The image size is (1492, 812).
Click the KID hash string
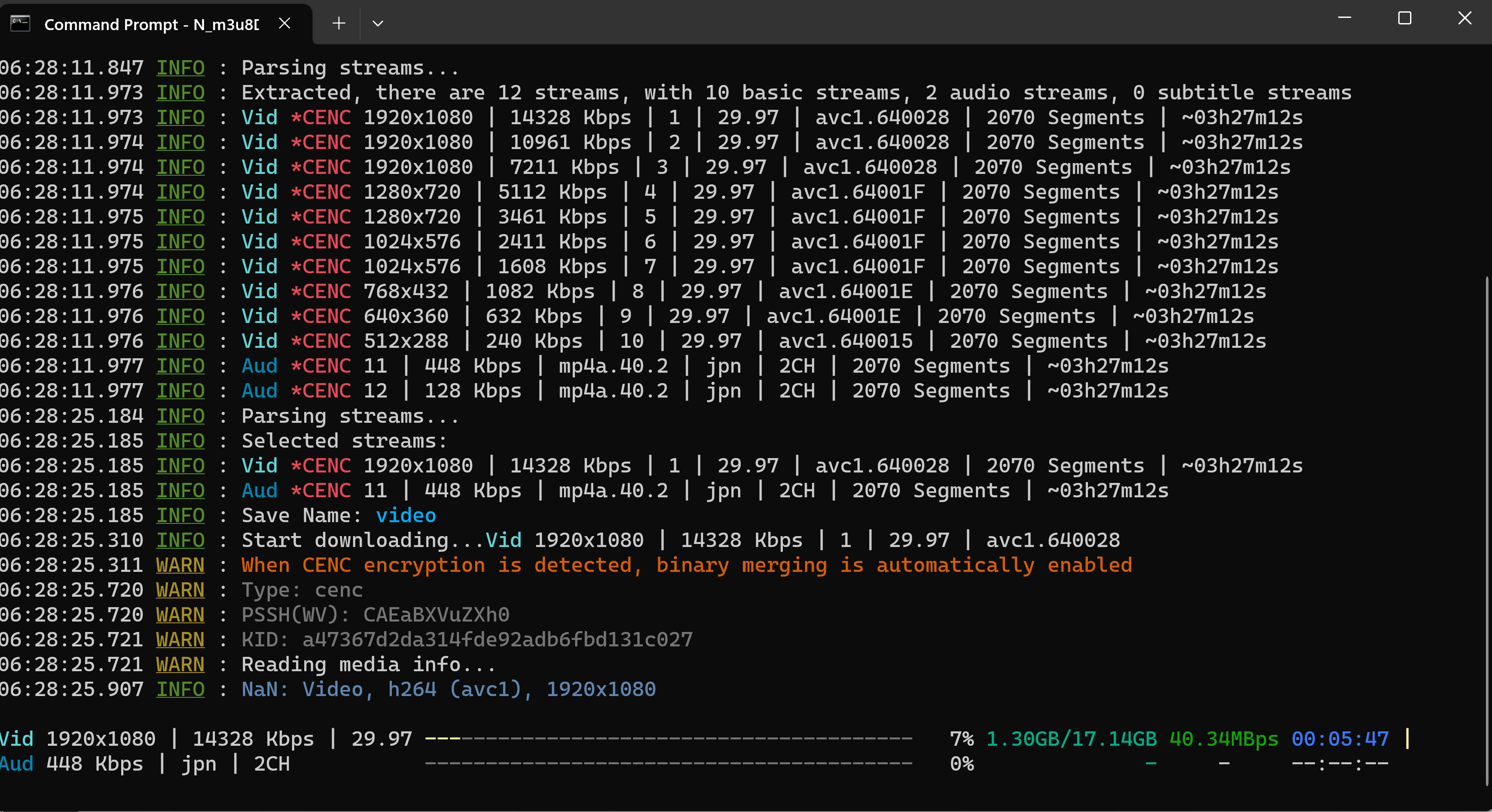pyautogui.click(x=497, y=639)
